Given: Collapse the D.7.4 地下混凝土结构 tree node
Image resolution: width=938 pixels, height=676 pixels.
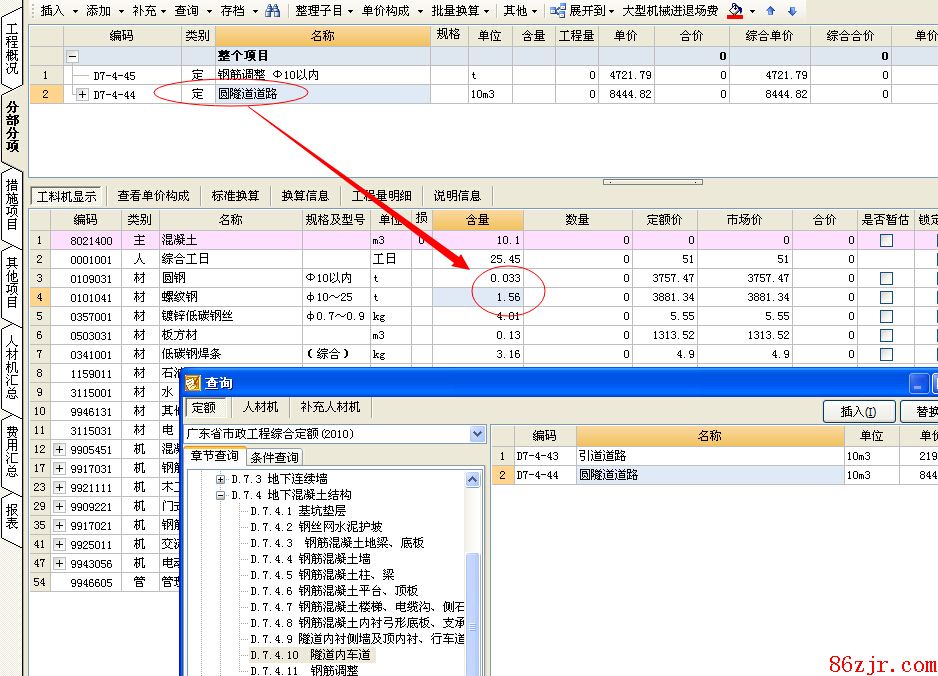Looking at the screenshot, I should (x=221, y=495).
